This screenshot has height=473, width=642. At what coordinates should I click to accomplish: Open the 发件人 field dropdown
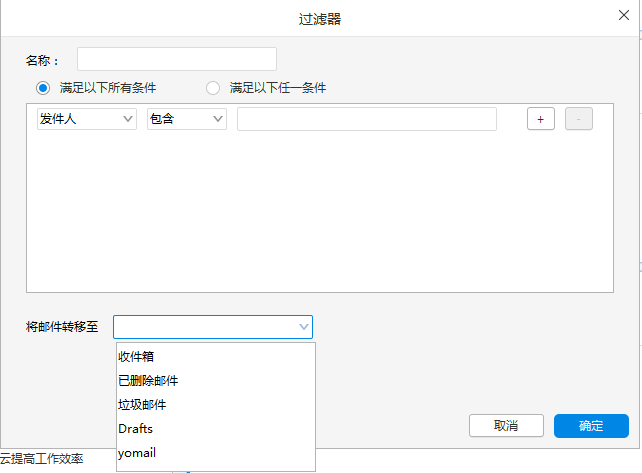coord(87,119)
